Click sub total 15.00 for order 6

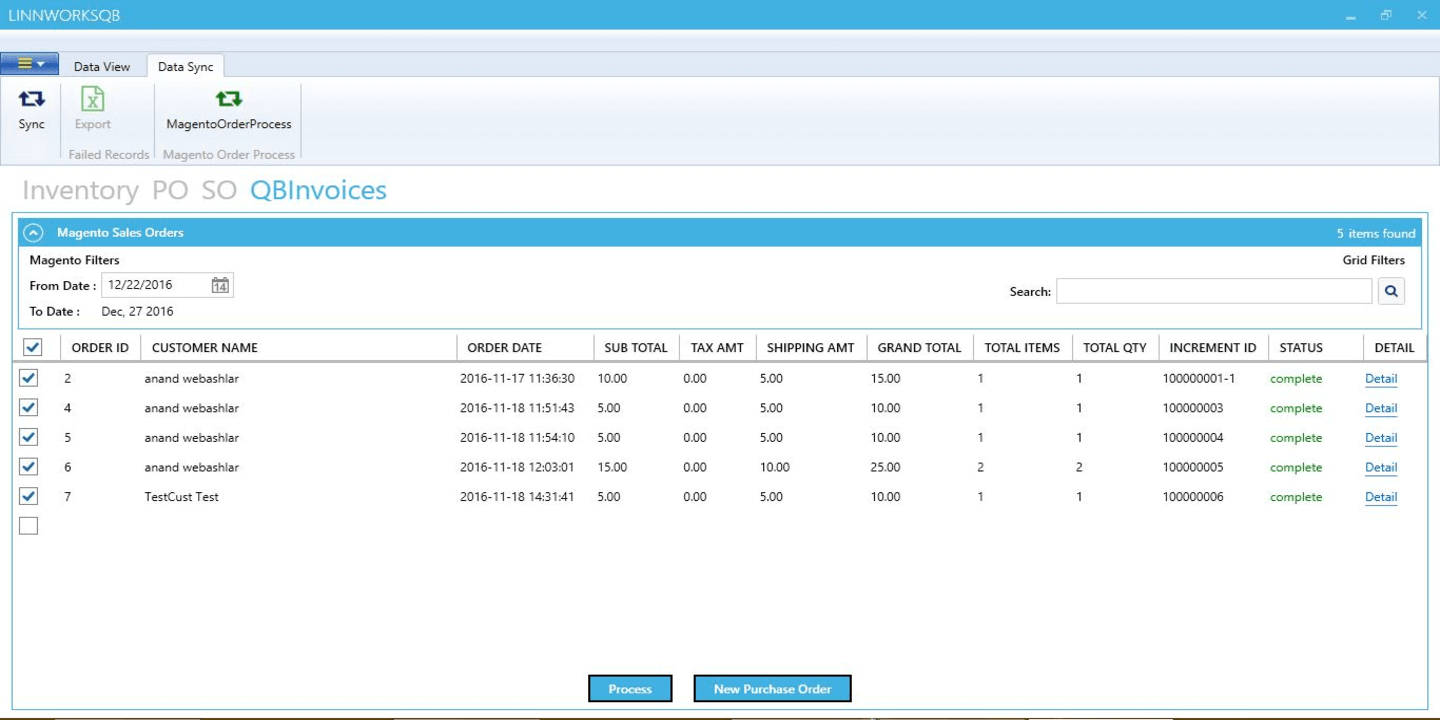coord(612,467)
